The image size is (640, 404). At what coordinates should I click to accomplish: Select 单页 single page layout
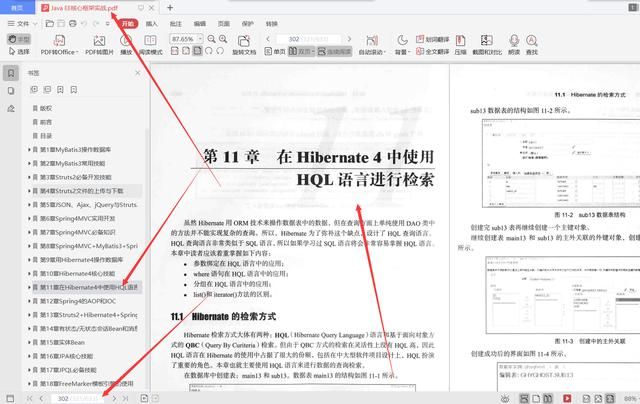(275, 51)
